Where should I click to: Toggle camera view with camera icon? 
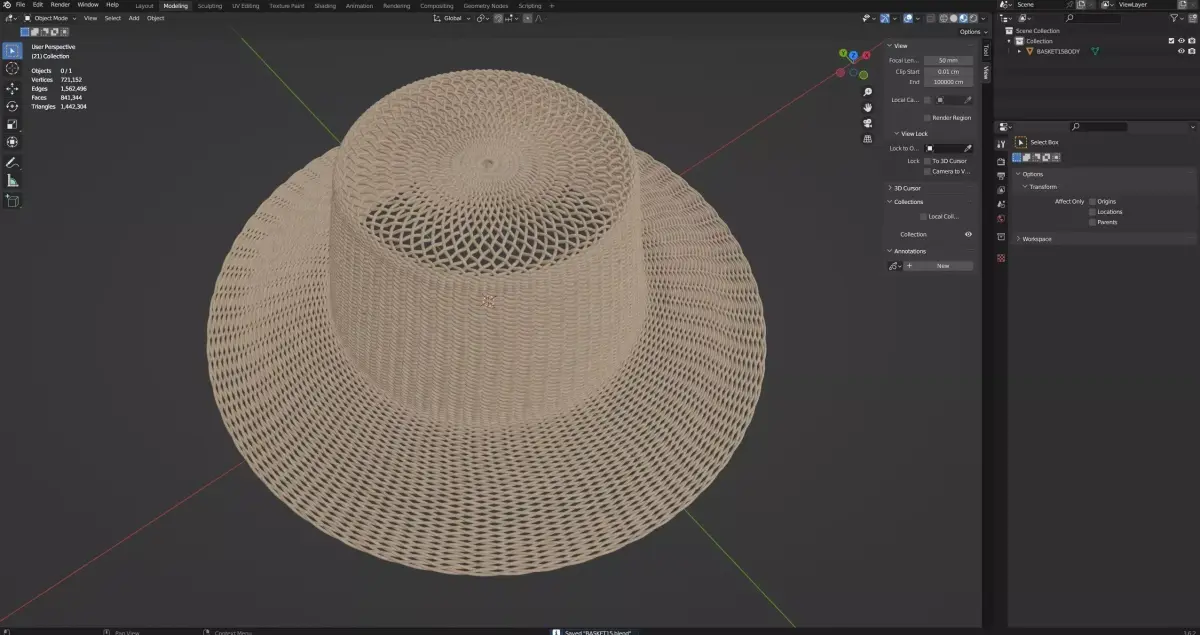point(867,123)
